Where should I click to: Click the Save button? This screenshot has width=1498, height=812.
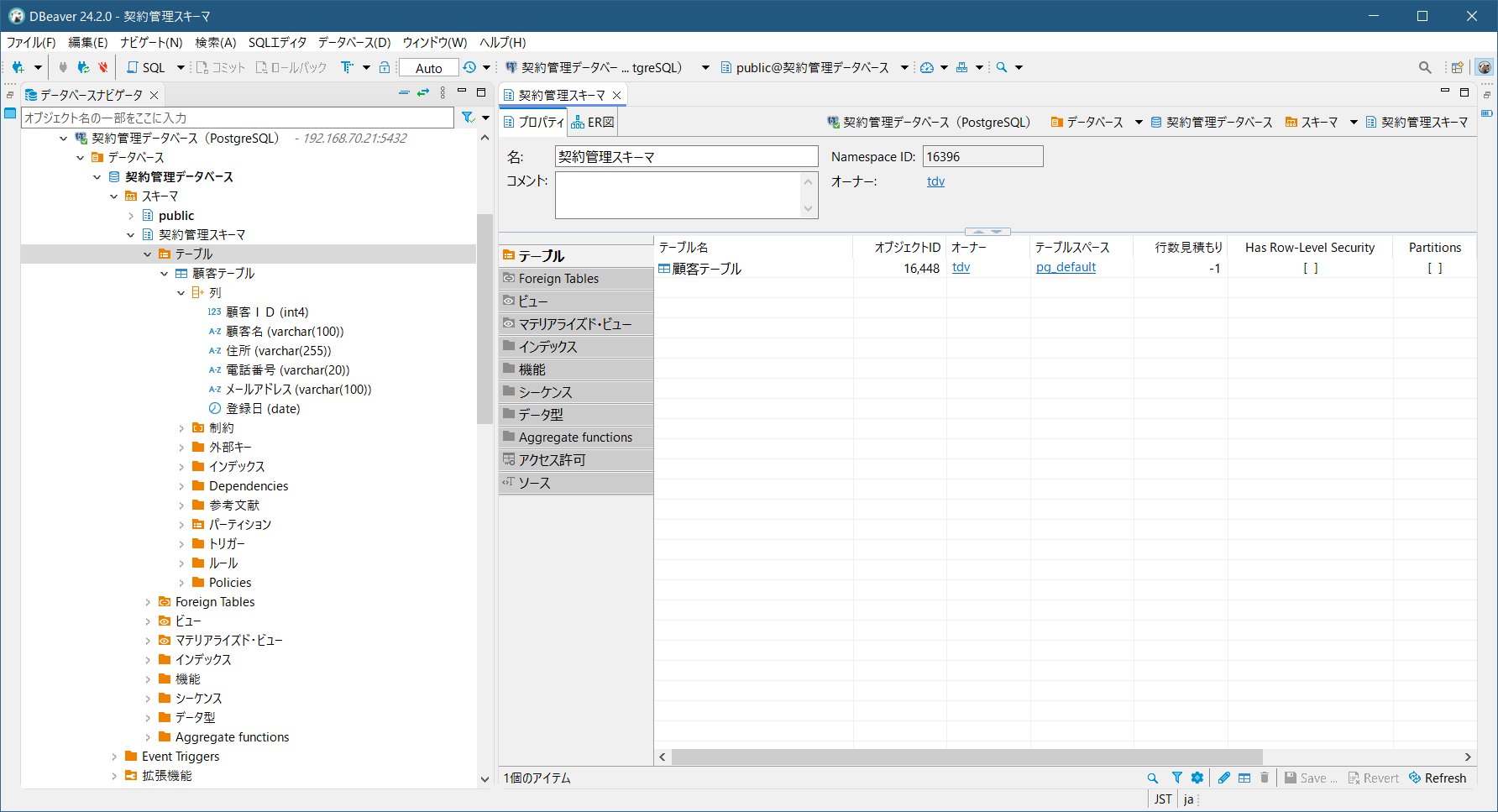click(x=1311, y=778)
